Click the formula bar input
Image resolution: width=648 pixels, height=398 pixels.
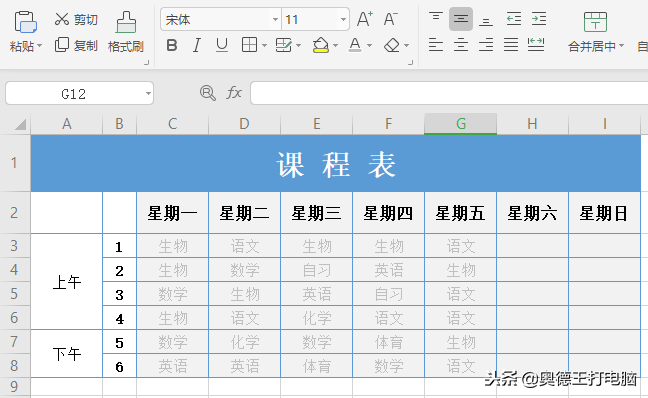[x=449, y=93]
